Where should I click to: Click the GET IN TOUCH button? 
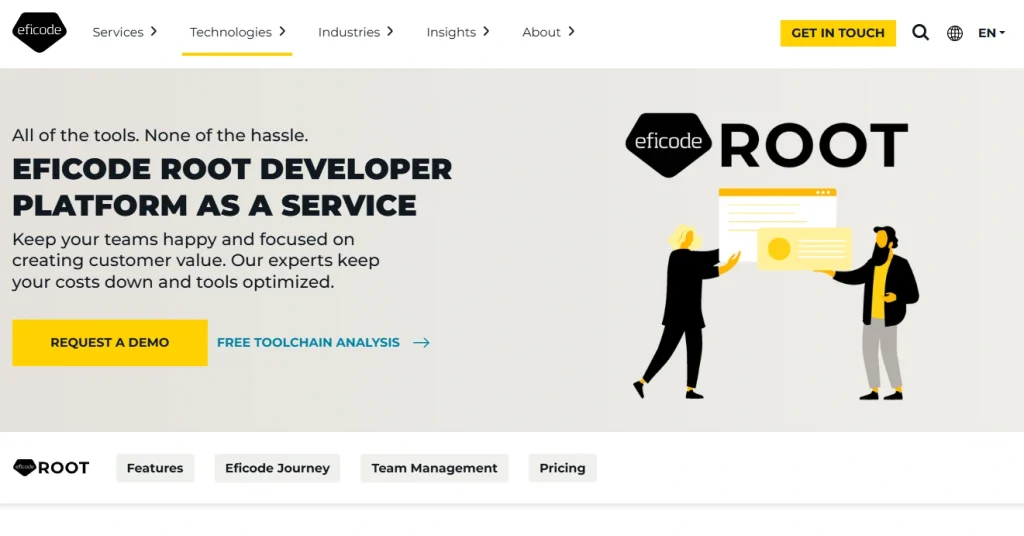point(838,33)
